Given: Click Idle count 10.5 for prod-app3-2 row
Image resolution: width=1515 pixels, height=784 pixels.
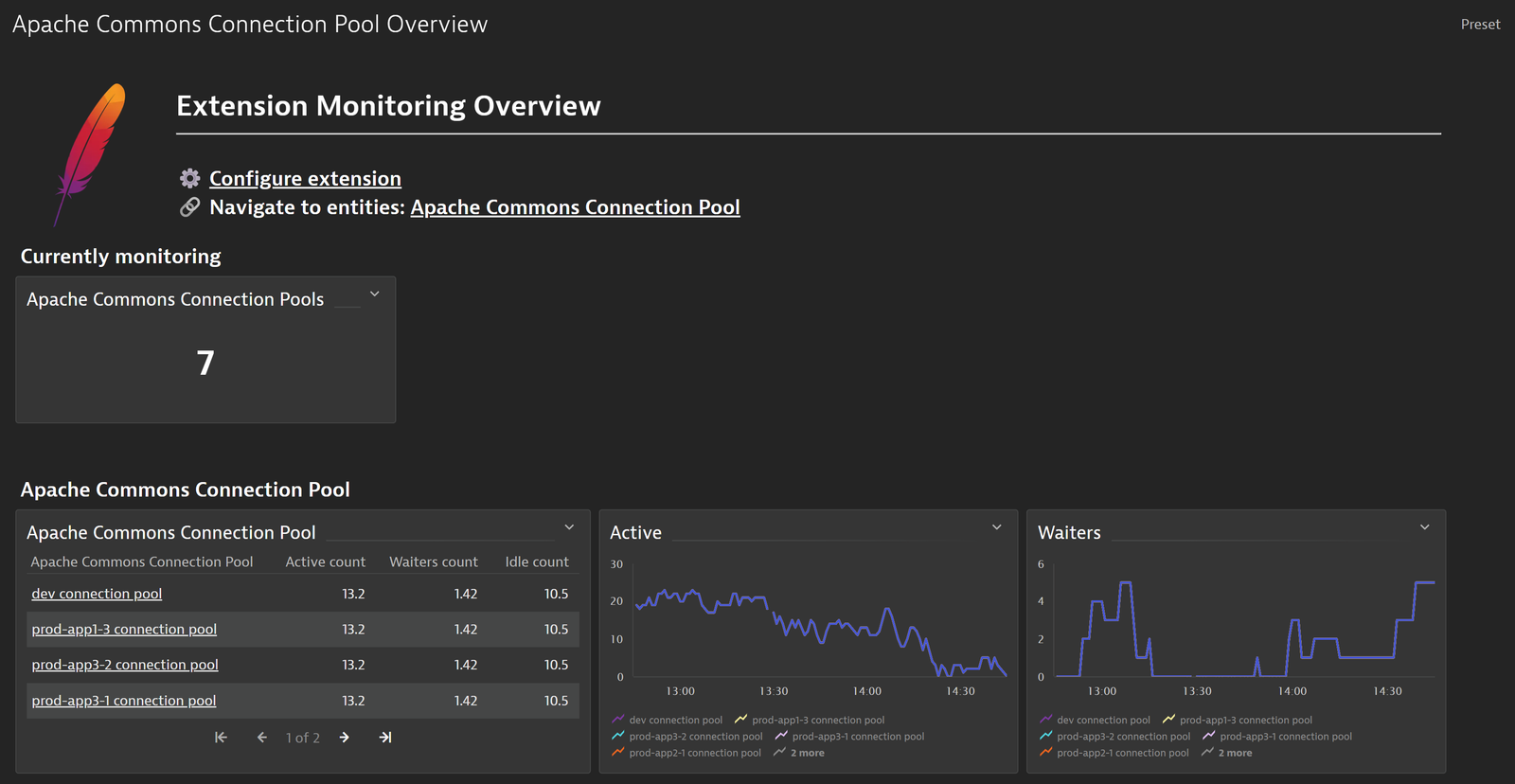Looking at the screenshot, I should pyautogui.click(x=556, y=665).
